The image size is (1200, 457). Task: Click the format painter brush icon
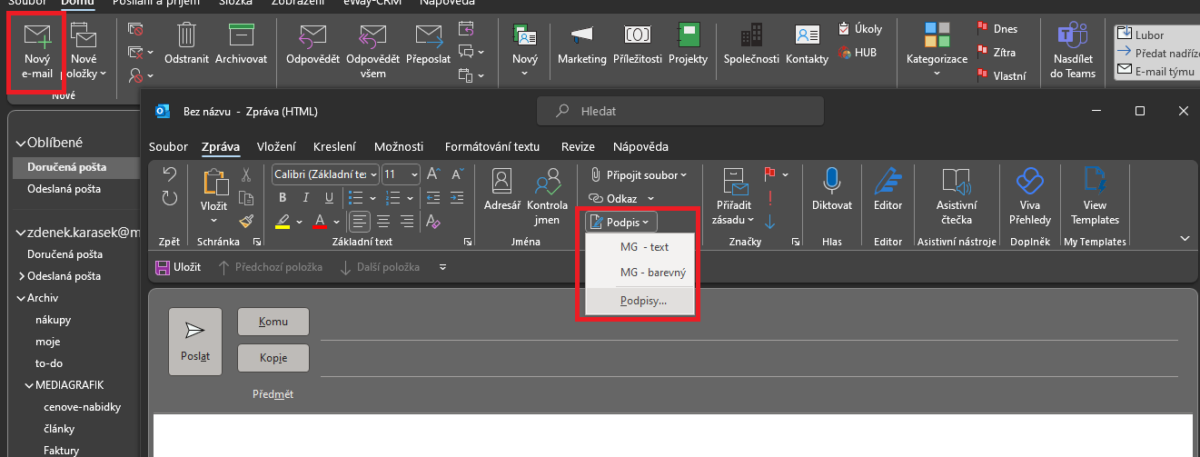pos(246,221)
